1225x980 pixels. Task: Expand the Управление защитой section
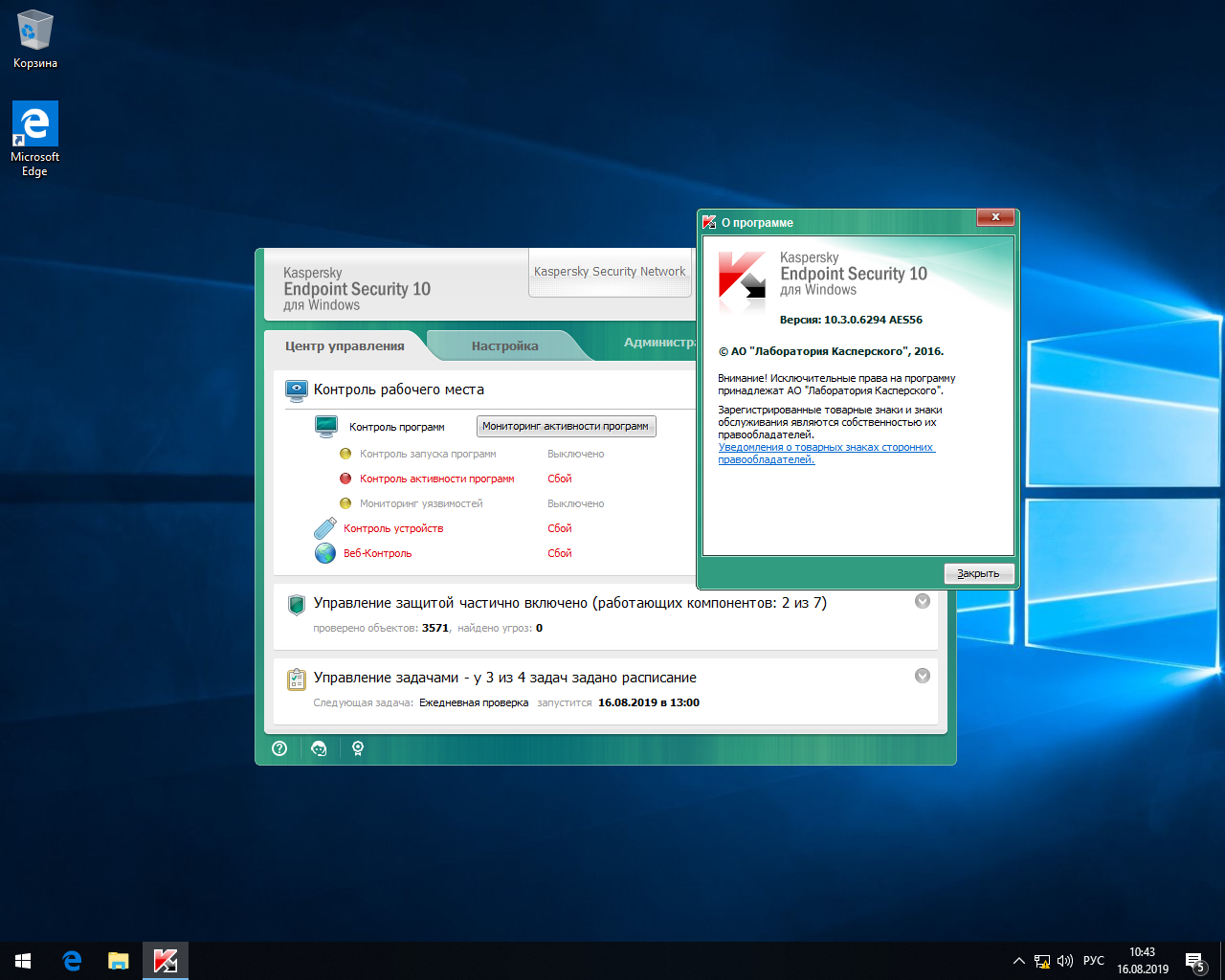pyautogui.click(x=923, y=601)
